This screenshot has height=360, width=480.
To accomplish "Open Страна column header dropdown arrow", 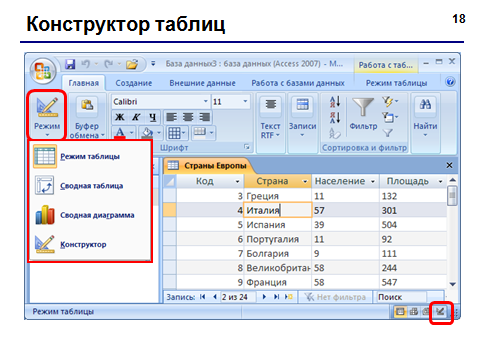I will (305, 181).
